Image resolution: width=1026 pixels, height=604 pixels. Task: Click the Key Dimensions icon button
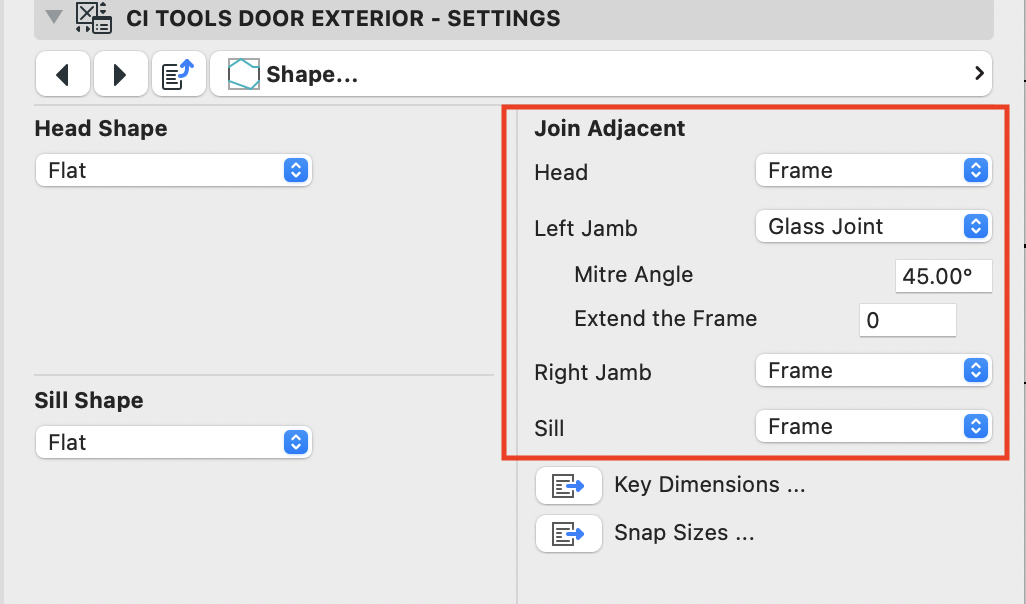tap(568, 485)
